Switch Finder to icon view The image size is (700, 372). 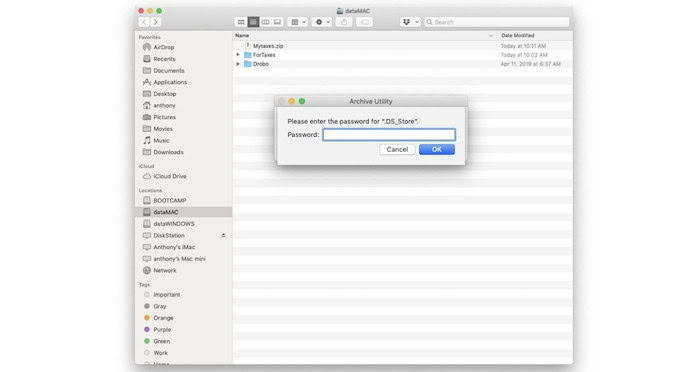(x=241, y=22)
